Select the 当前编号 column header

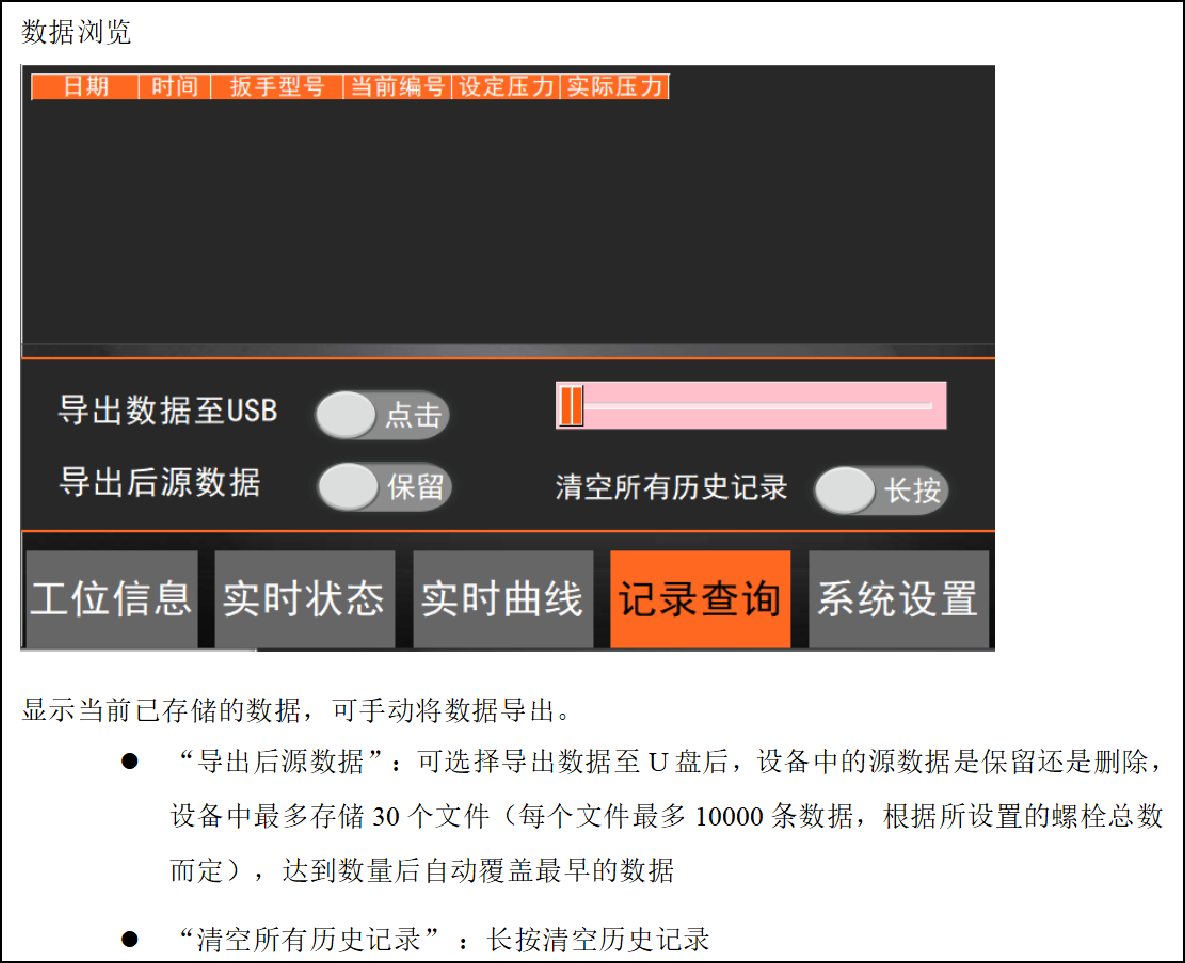click(x=397, y=87)
